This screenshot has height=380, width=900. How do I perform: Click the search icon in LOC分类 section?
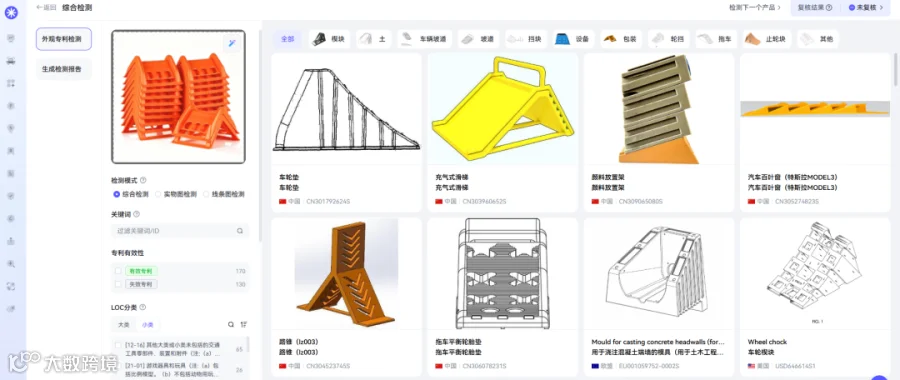pos(231,324)
